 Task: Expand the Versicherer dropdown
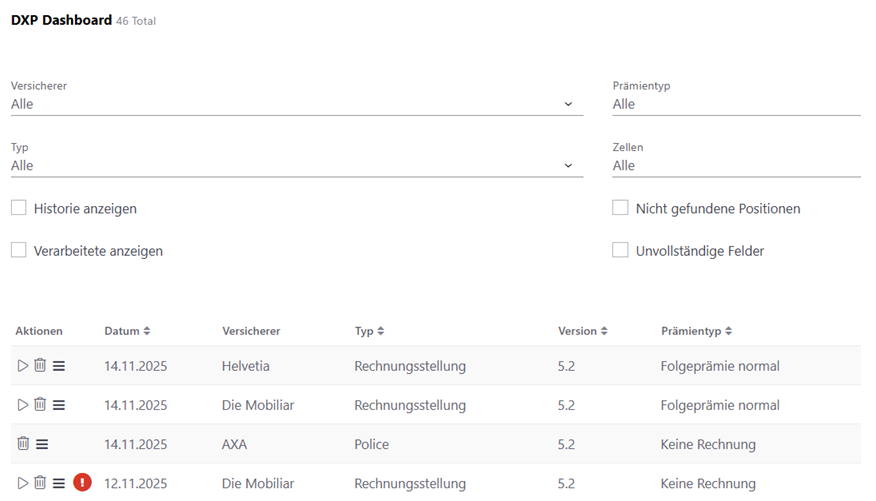coord(296,104)
